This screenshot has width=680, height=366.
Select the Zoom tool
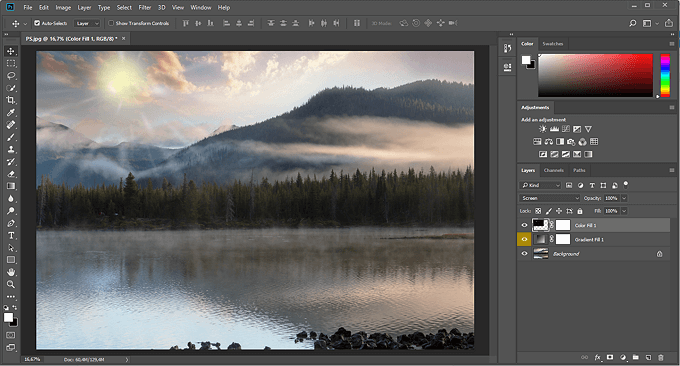[11, 284]
